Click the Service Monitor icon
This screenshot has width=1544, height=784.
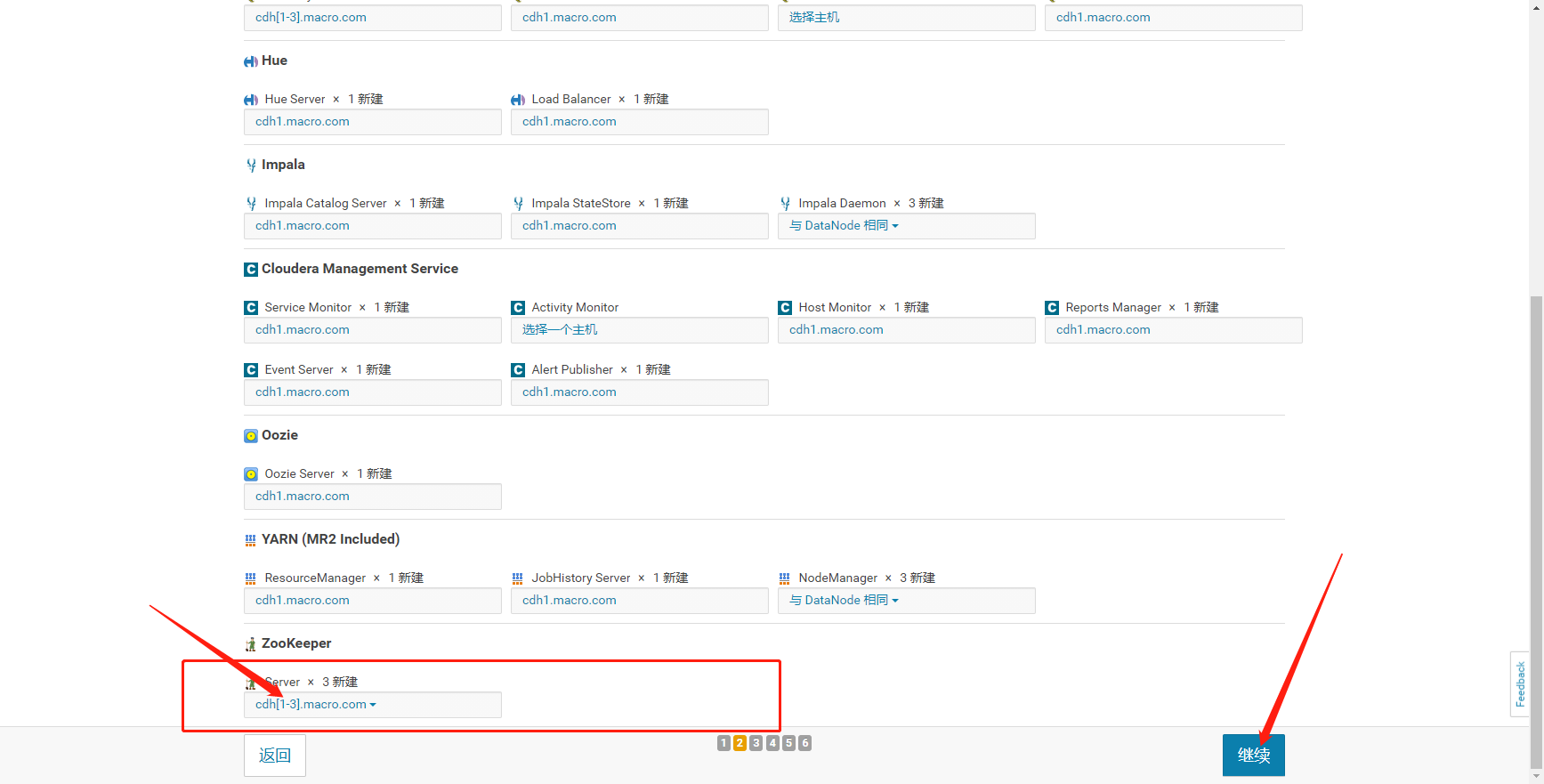point(251,308)
